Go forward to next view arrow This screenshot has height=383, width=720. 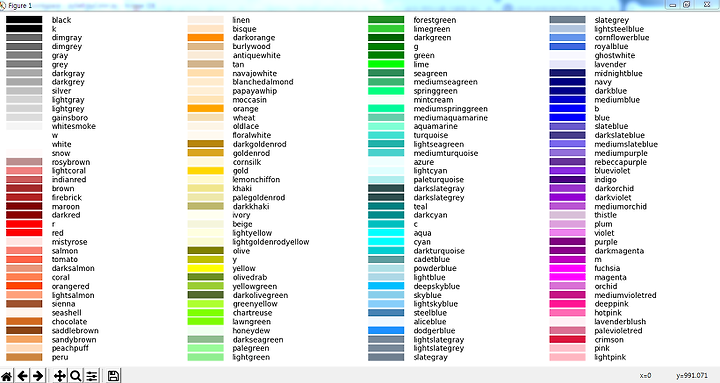[38, 376]
